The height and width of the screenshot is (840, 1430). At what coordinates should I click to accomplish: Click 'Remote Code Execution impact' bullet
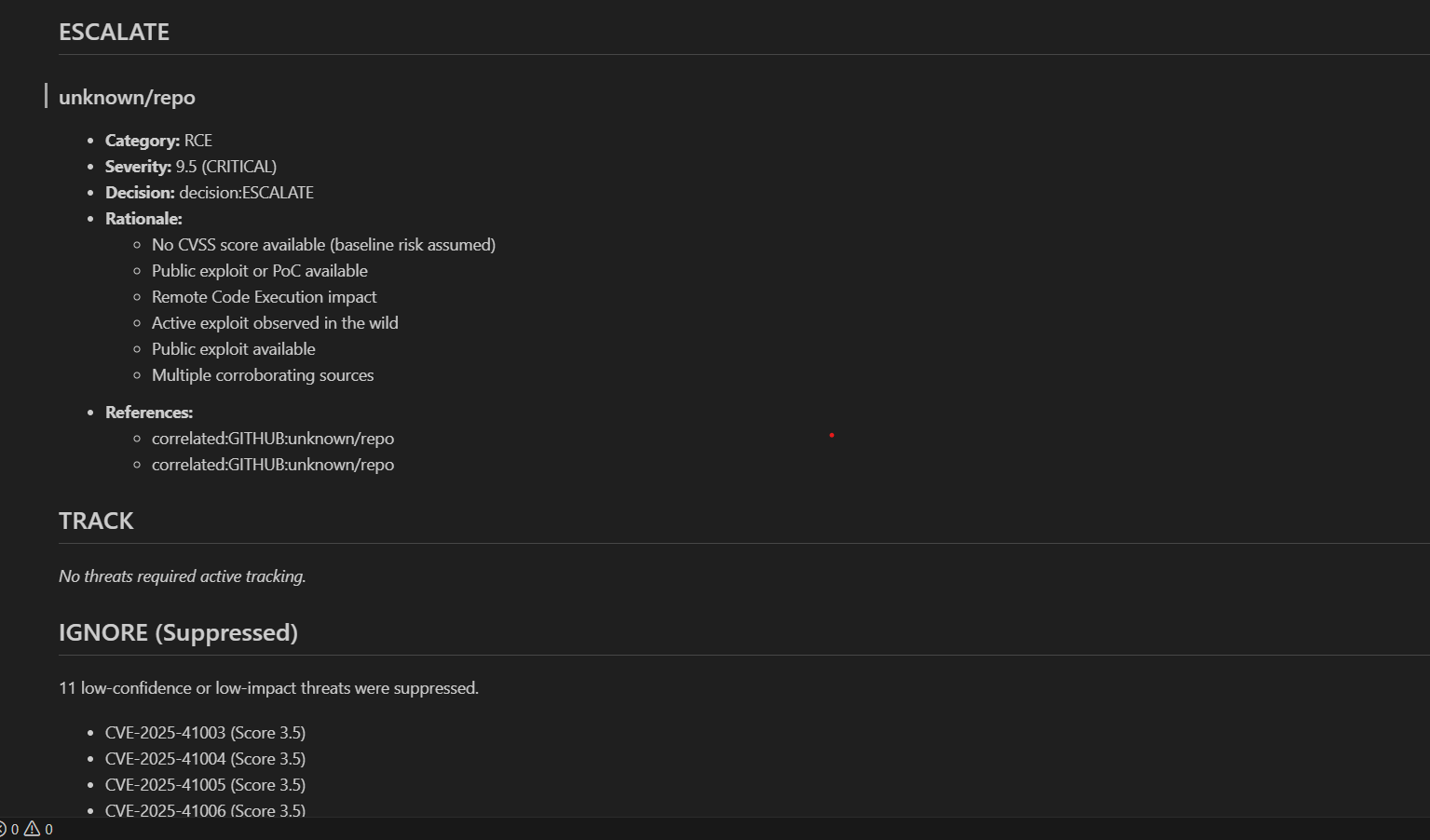(x=265, y=297)
